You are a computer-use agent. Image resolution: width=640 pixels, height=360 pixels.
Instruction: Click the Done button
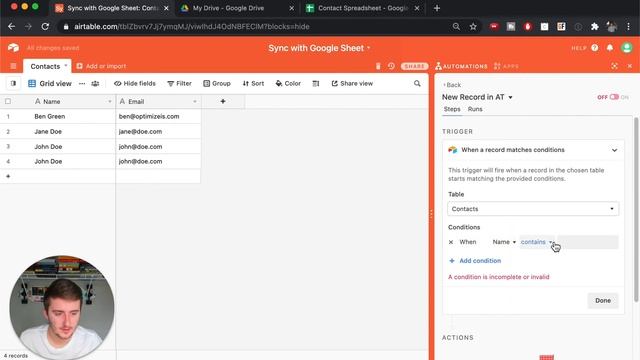[603, 300]
